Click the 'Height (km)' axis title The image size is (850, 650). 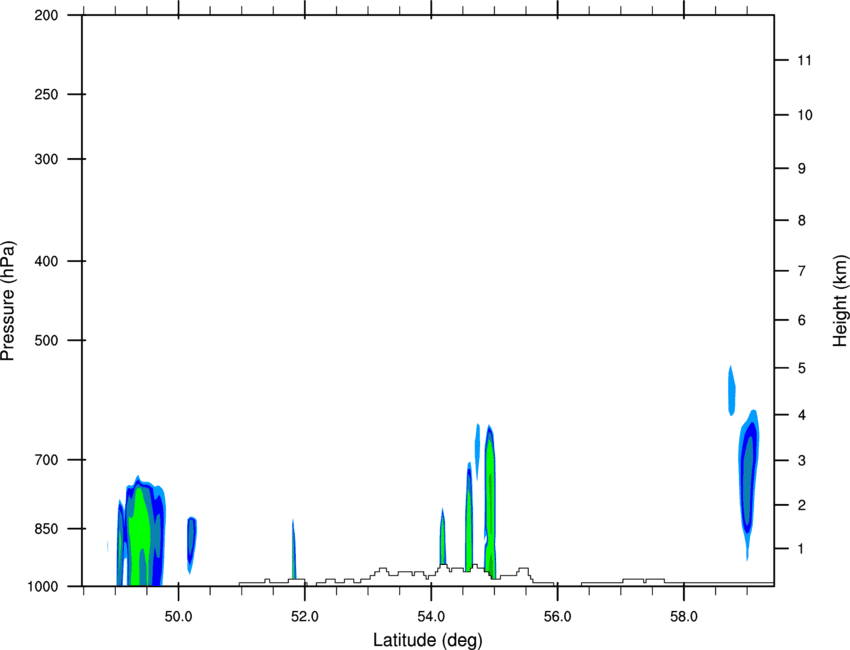pos(841,300)
